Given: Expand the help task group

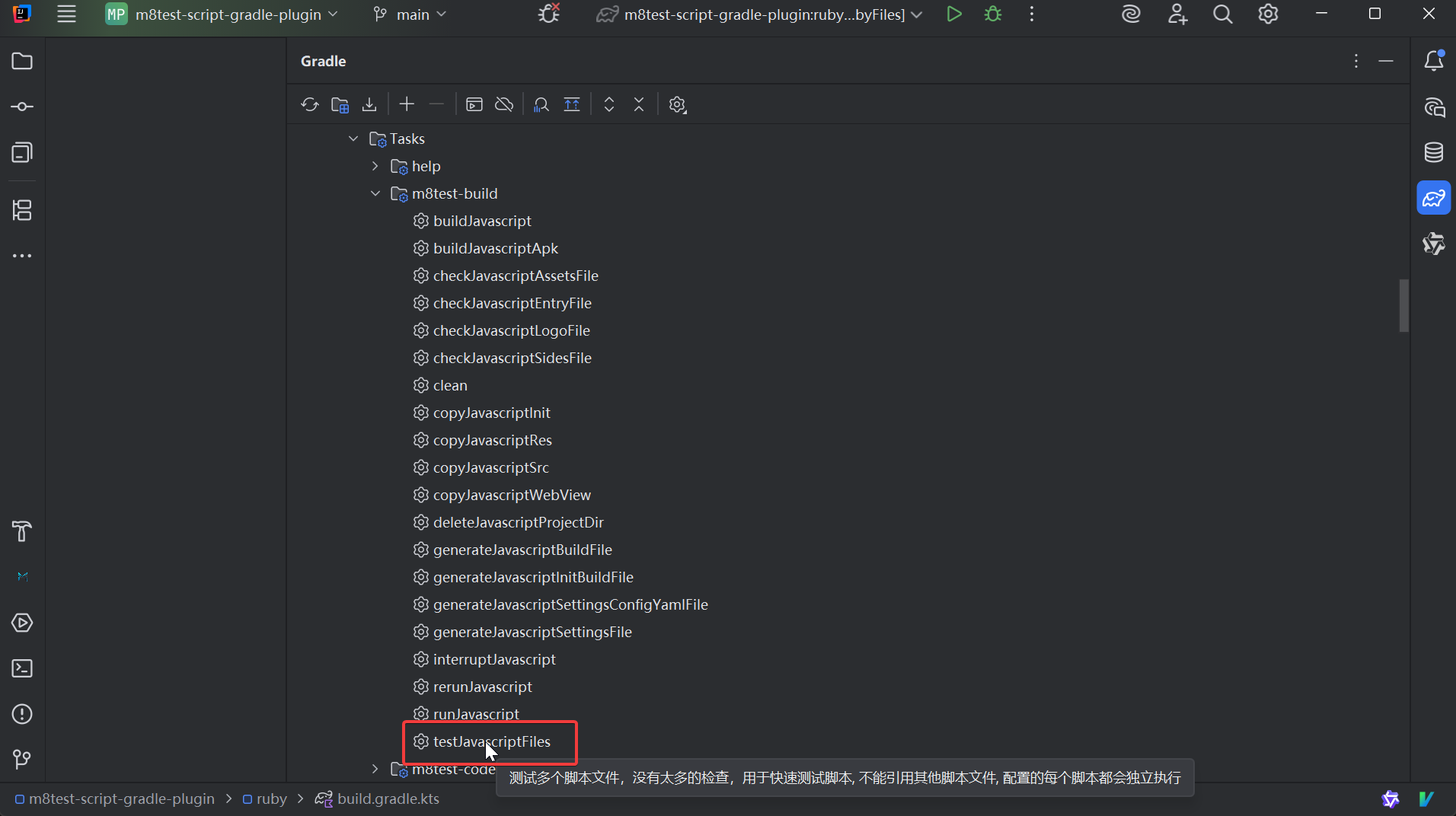Looking at the screenshot, I should click(375, 166).
